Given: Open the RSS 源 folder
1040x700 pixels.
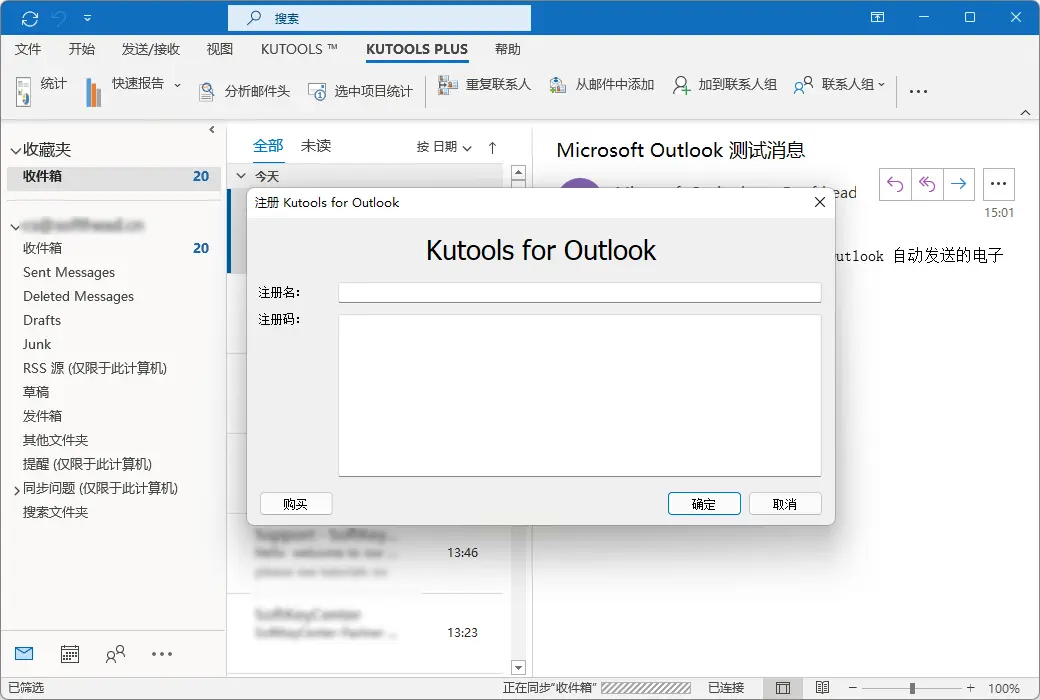Looking at the screenshot, I should pos(95,368).
